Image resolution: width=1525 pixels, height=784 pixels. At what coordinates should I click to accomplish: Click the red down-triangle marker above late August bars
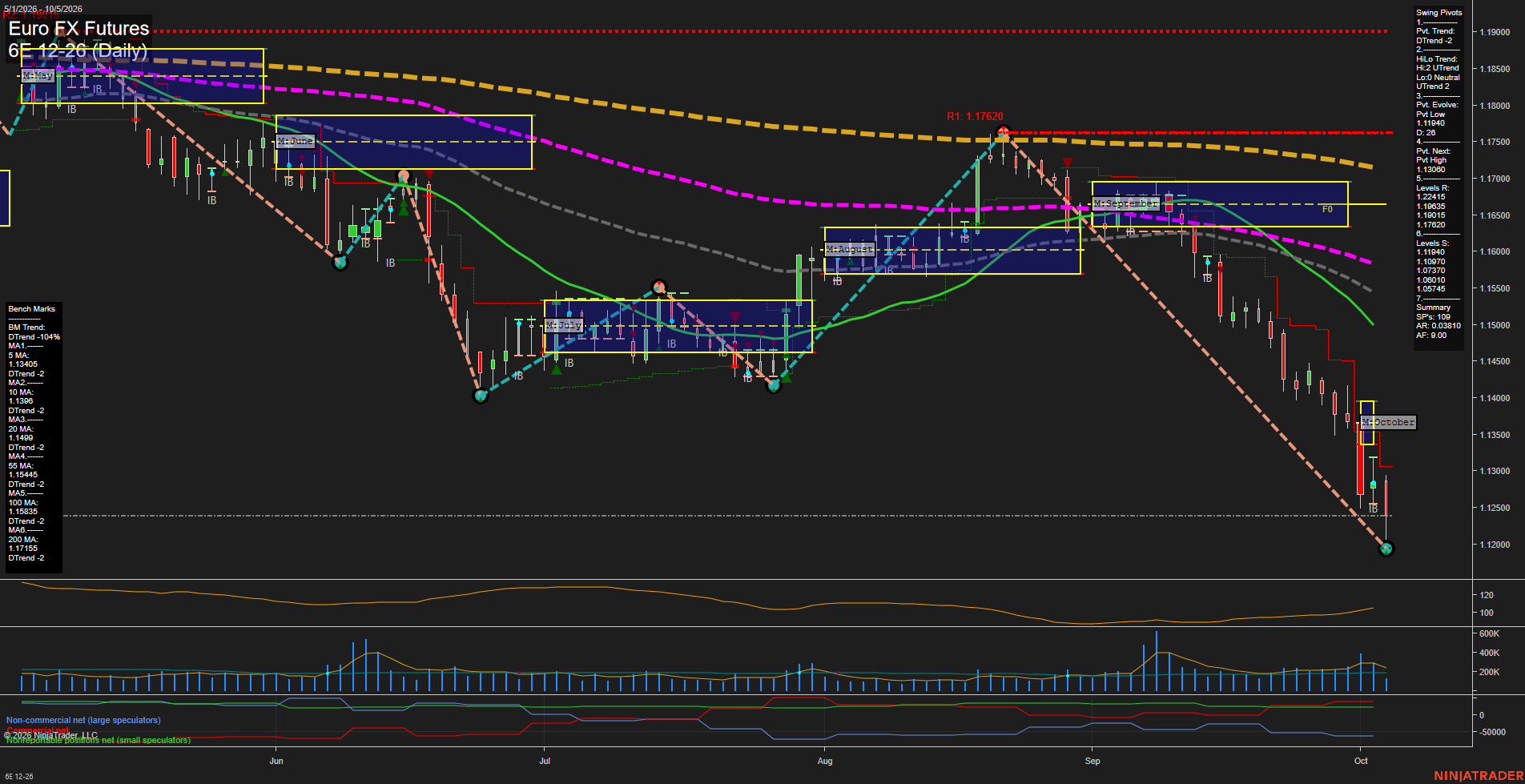pyautogui.click(x=1067, y=163)
